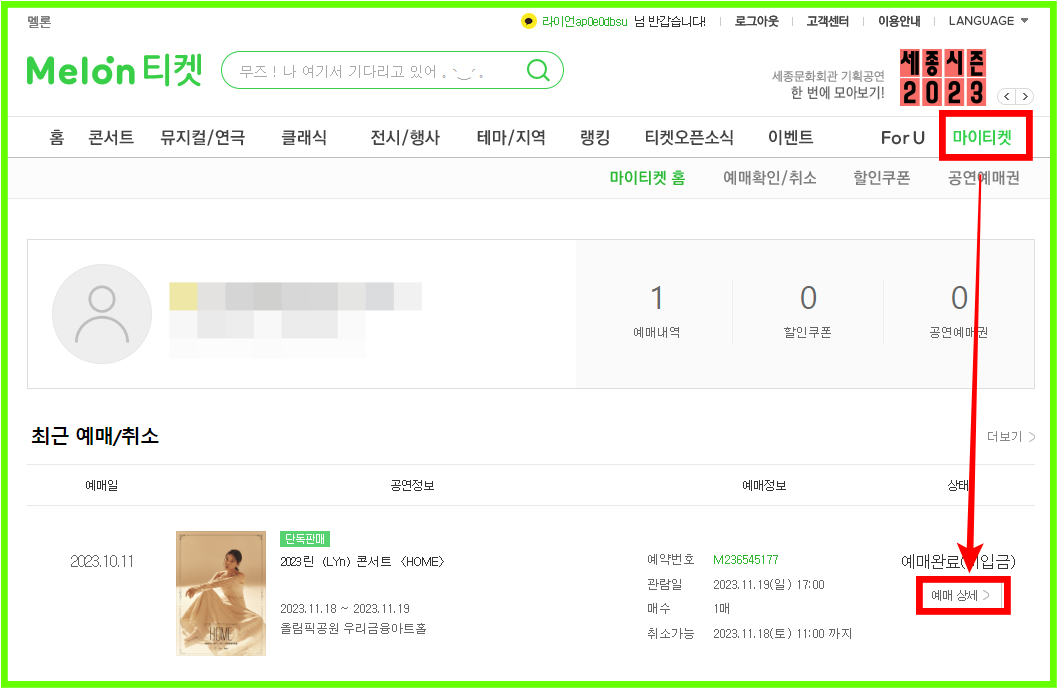Image resolution: width=1058 pixels, height=689 pixels.
Task: Click the ticket count 1매
Action: pyautogui.click(x=721, y=609)
